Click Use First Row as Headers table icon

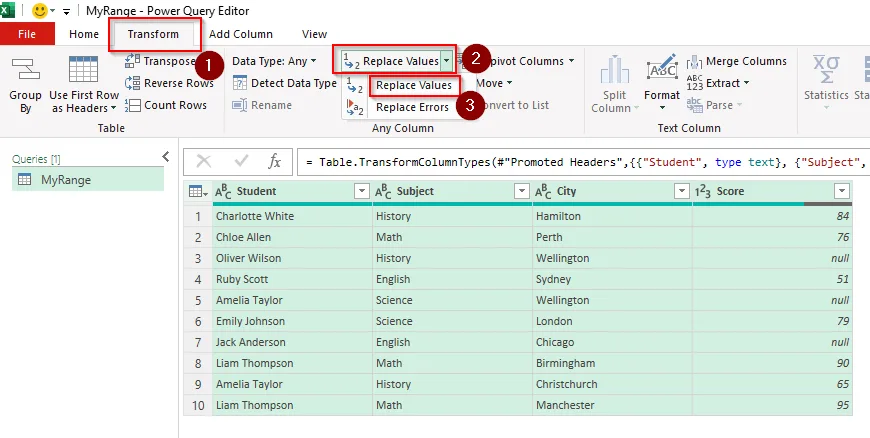[x=84, y=69]
